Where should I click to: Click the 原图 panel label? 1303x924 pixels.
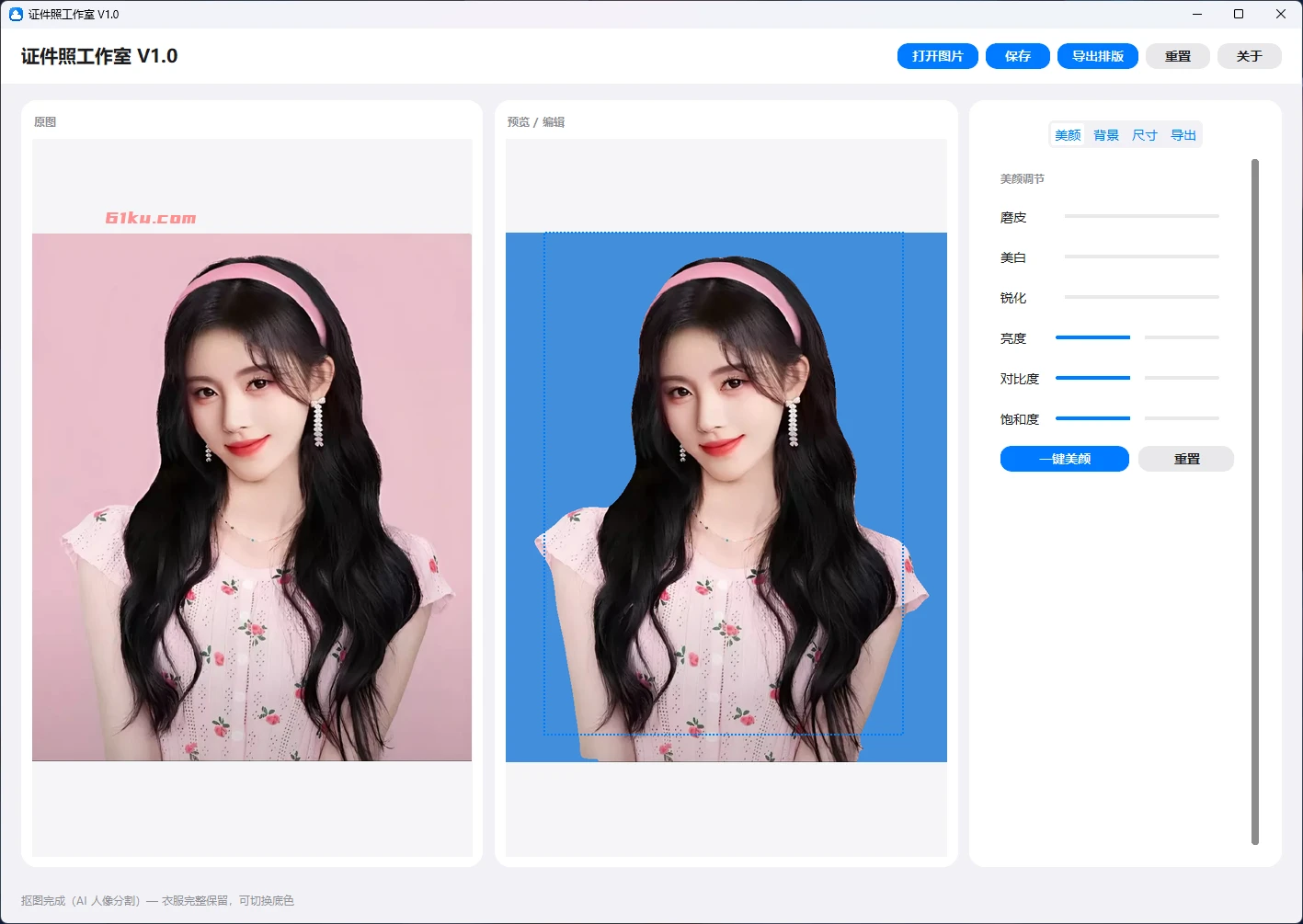(x=45, y=121)
